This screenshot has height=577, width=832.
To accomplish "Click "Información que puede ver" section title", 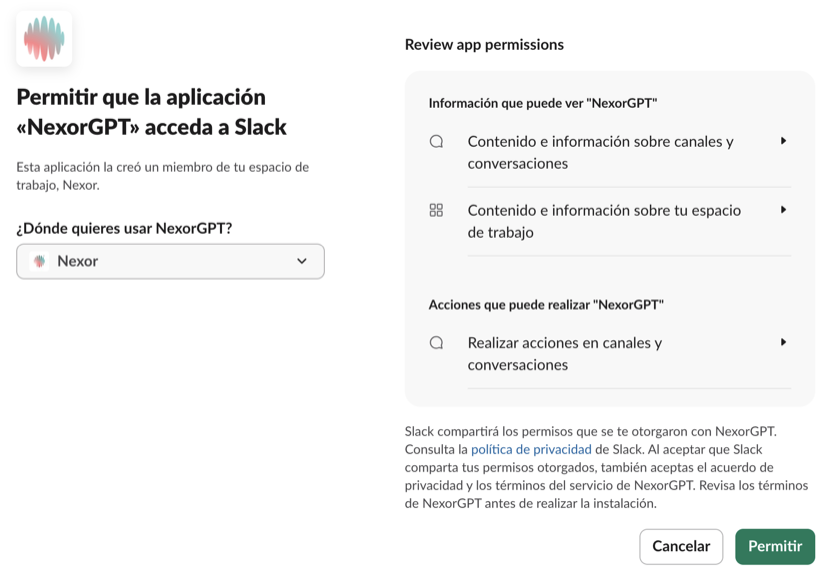I will (x=543, y=103).
